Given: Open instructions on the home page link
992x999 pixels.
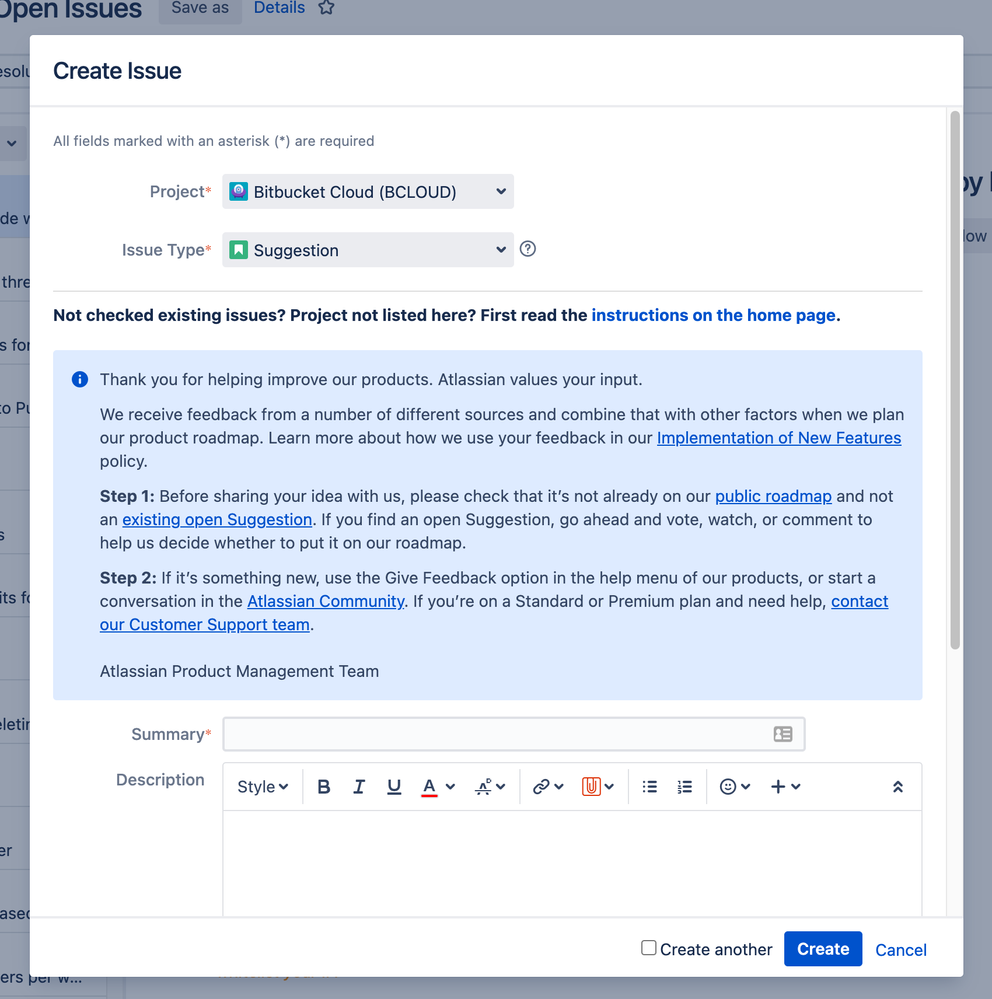Looking at the screenshot, I should pos(713,315).
